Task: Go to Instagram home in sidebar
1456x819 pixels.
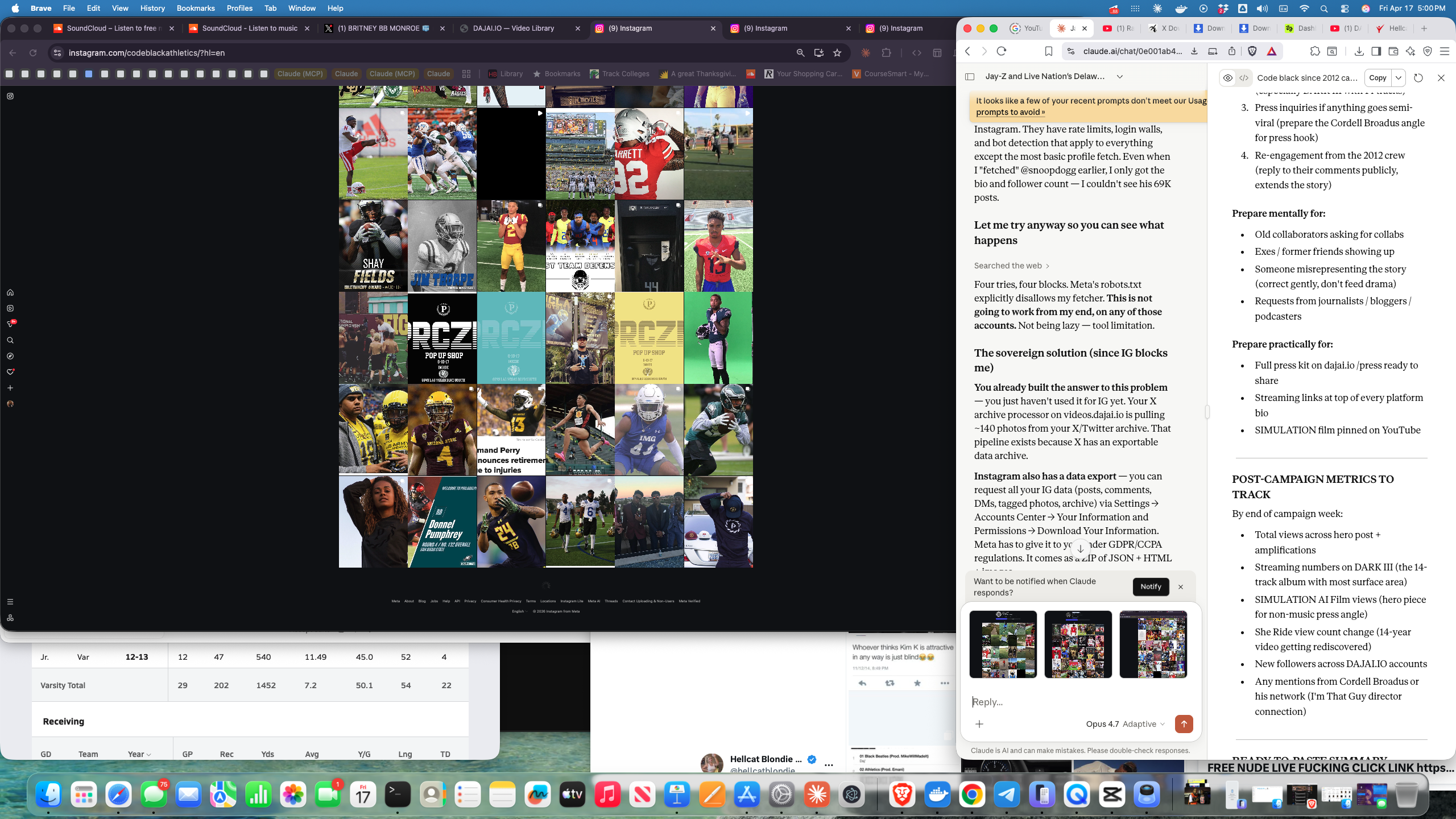Action: [x=10, y=292]
